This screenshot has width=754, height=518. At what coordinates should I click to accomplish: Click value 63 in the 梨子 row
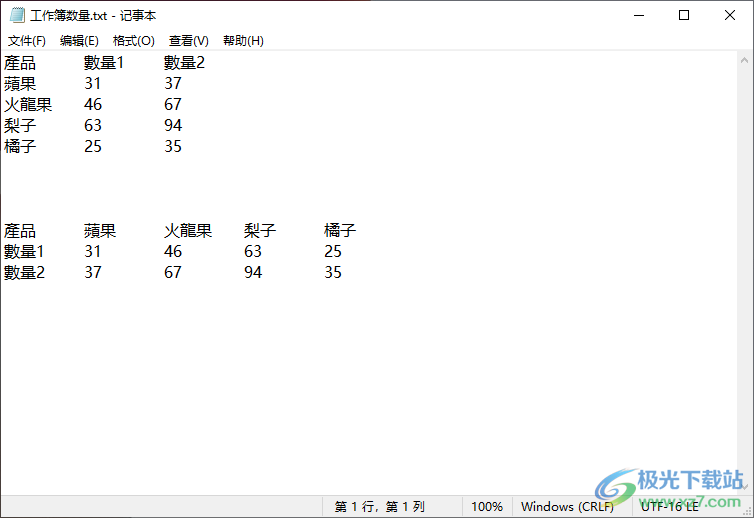point(93,126)
